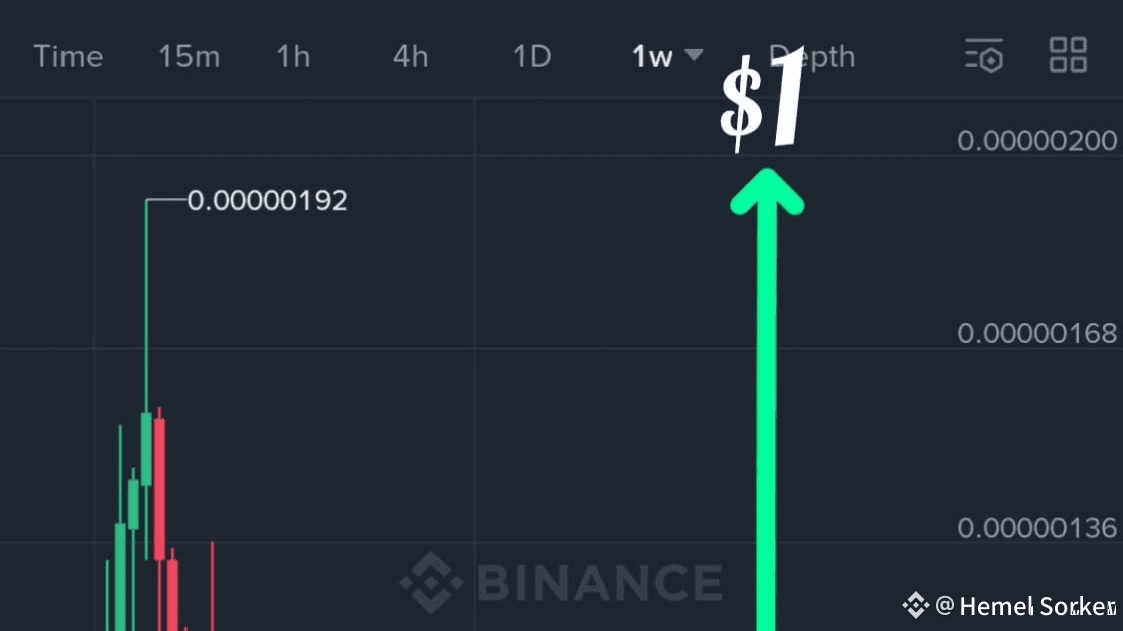1123x631 pixels.
Task: Click the Binance diamond logo in the chart watermark
Action: coord(430,581)
